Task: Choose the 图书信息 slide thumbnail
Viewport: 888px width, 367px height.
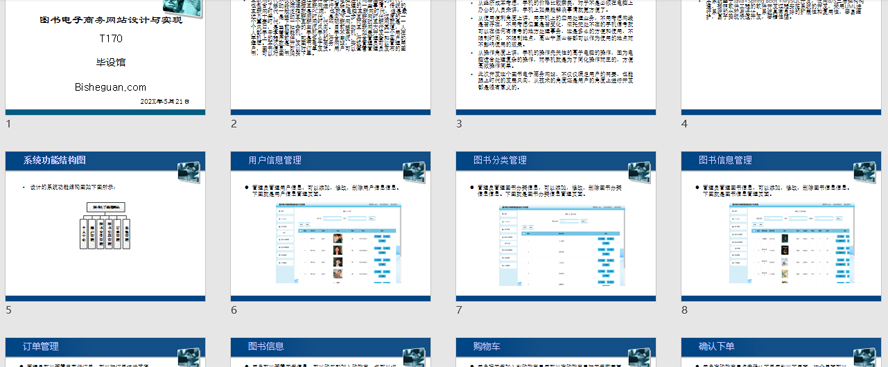Action: point(330,352)
